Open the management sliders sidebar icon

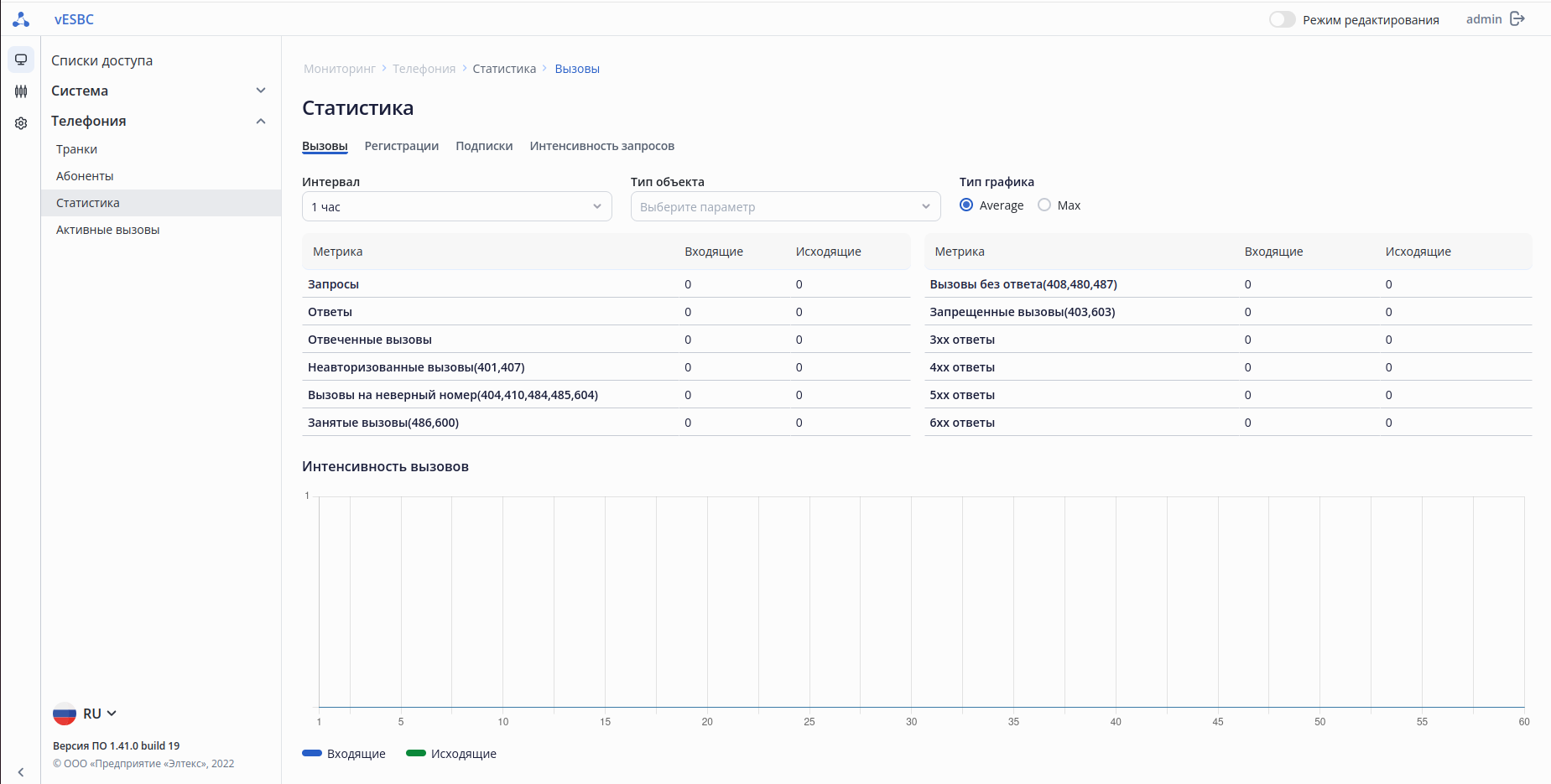tap(21, 91)
